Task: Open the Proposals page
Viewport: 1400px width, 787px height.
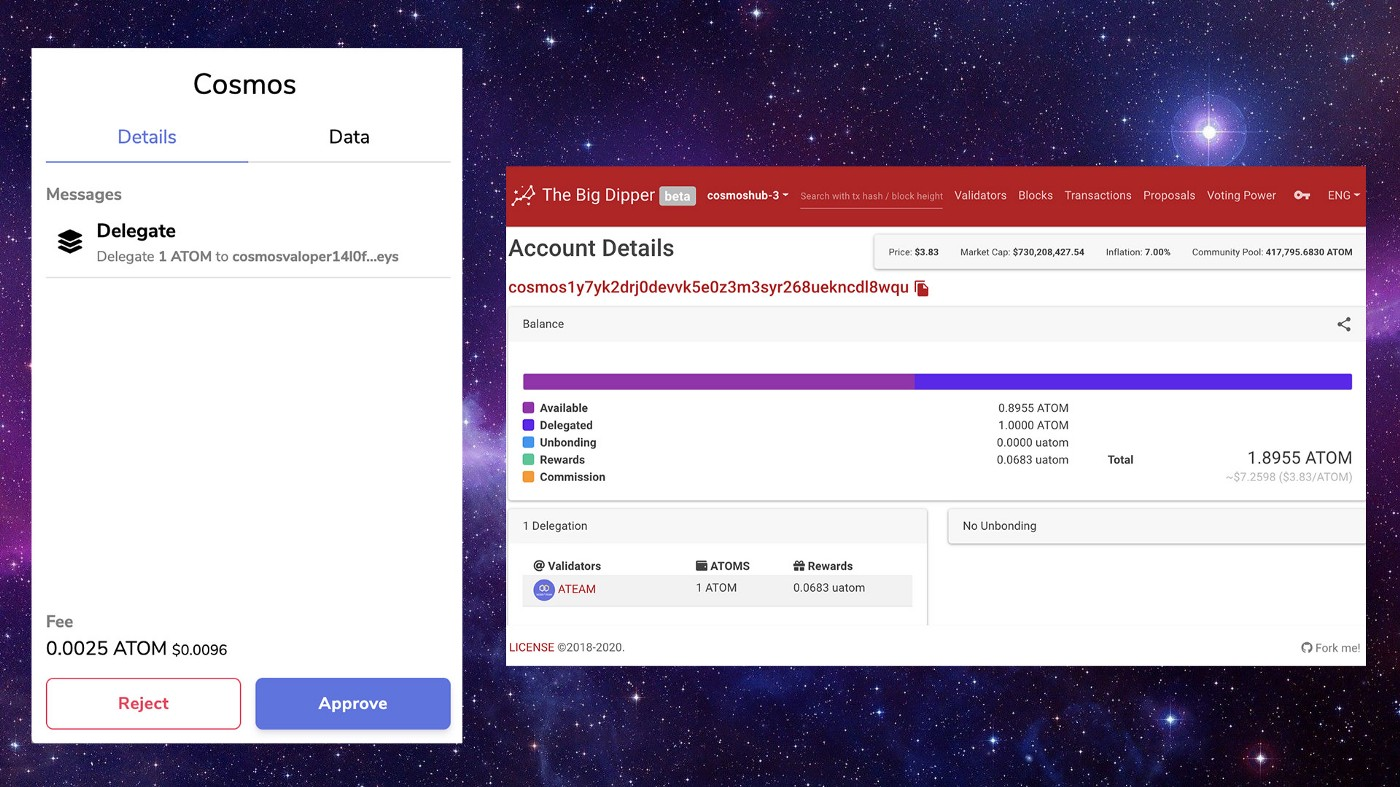Action: click(x=1169, y=196)
